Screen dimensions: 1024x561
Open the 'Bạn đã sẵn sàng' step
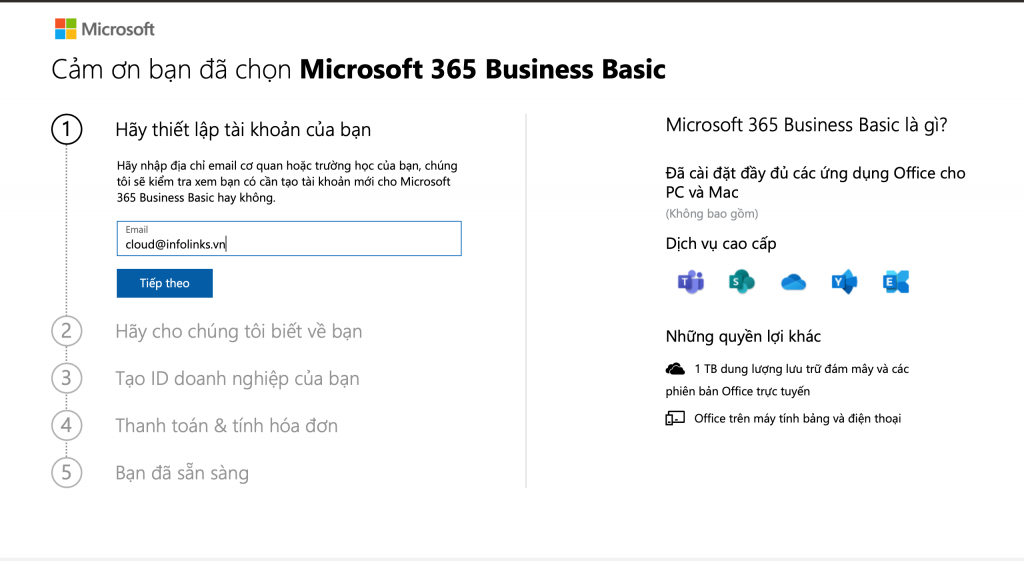click(182, 472)
